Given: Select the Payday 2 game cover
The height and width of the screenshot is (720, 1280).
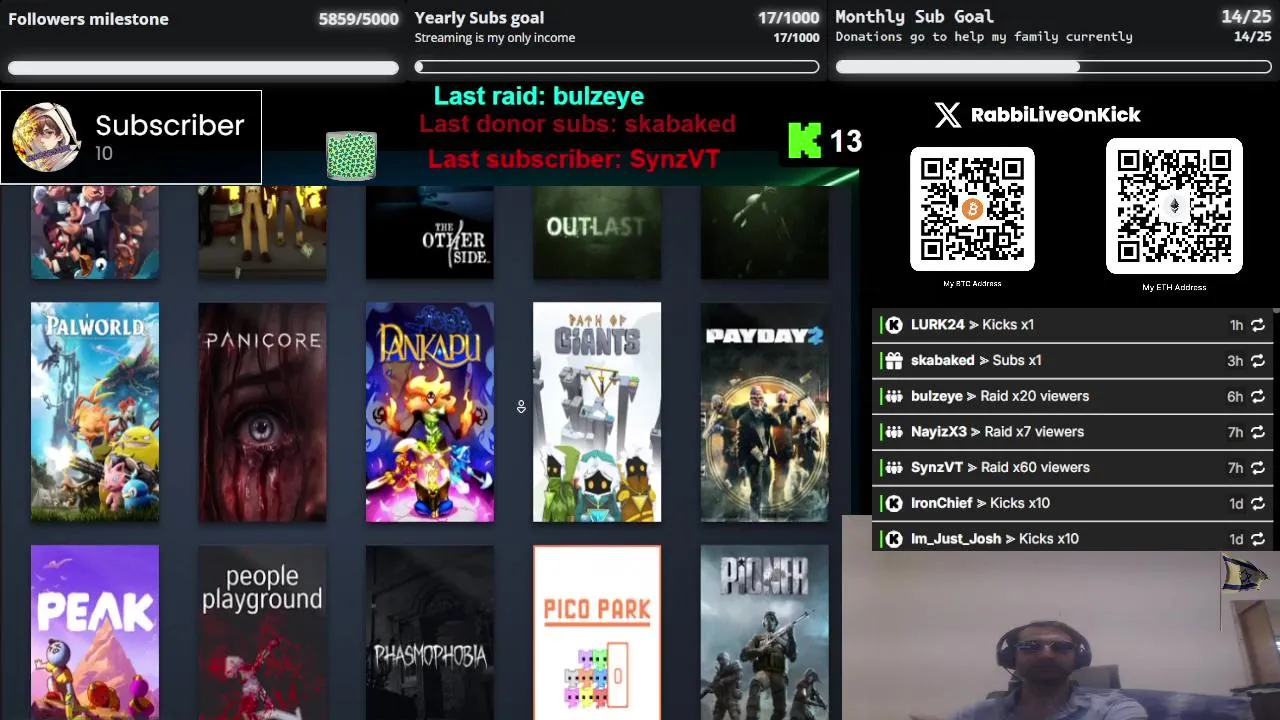Looking at the screenshot, I should (x=765, y=412).
